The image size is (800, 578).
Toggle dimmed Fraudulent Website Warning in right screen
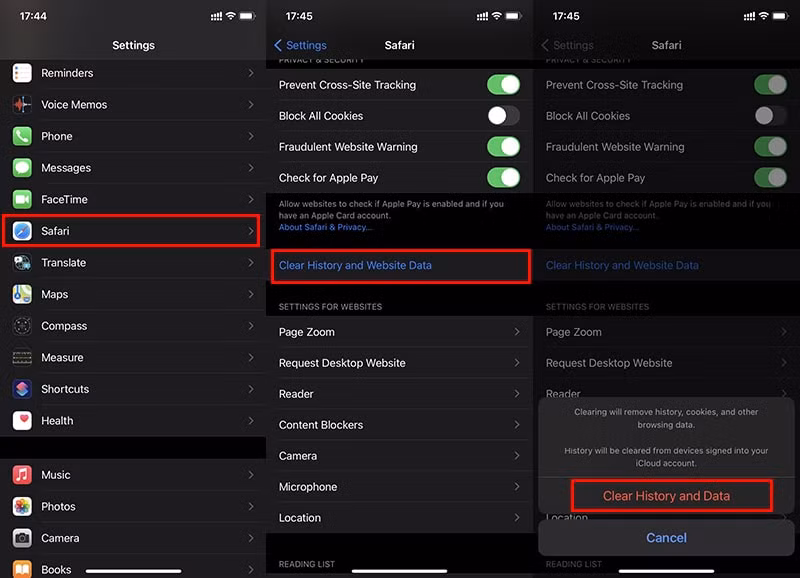pos(770,147)
